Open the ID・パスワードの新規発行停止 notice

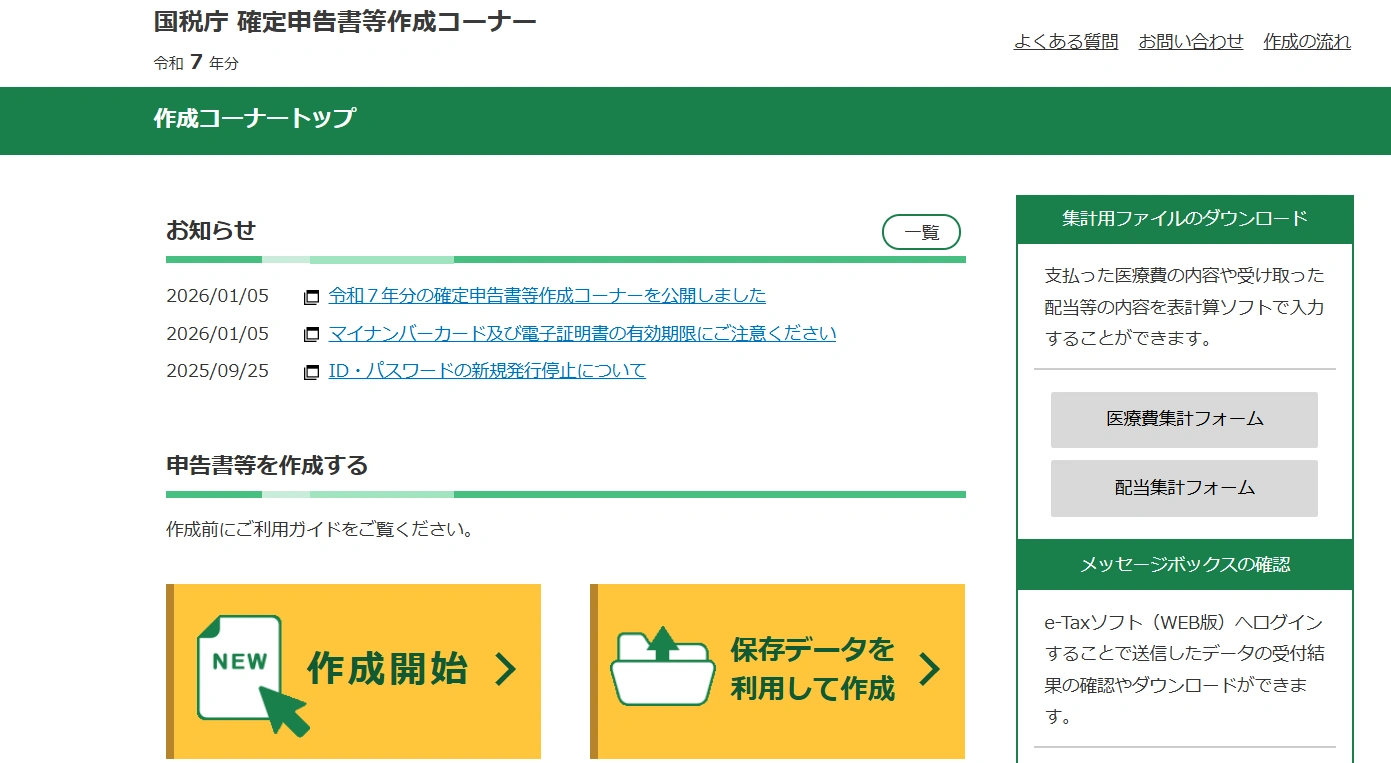pos(485,371)
